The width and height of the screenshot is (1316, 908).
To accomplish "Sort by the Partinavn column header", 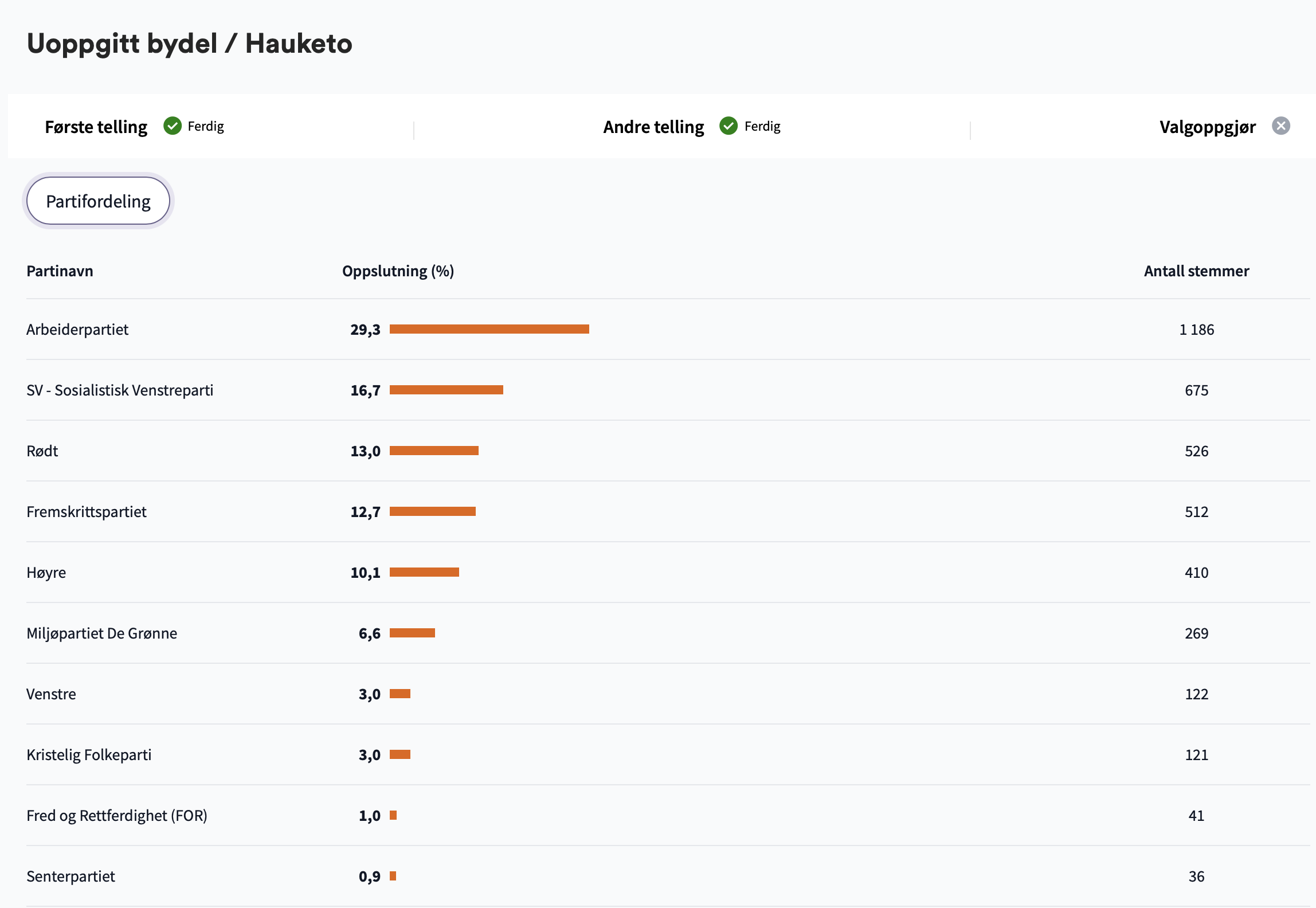I will pos(60,271).
